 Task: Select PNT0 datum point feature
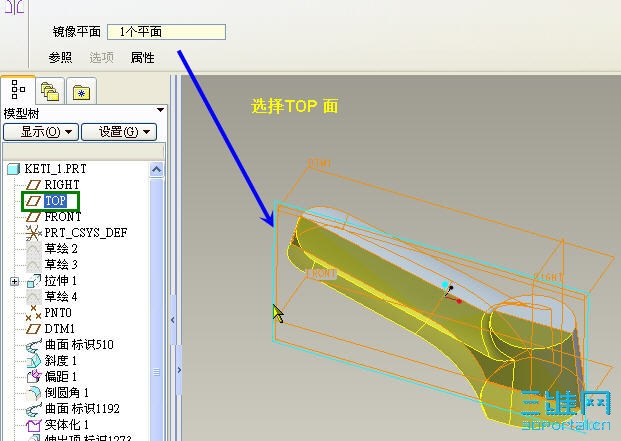[58, 313]
